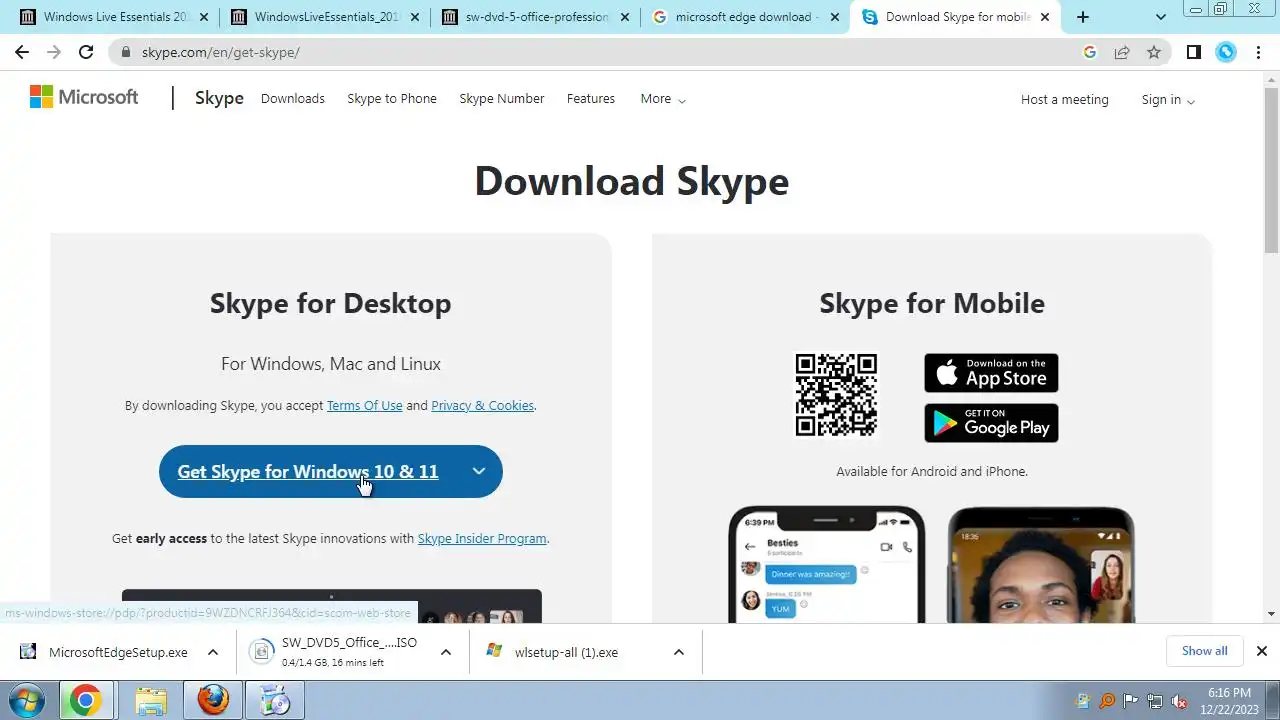Open the Skype Insider Program link
Screen dimensions: 1280x720
point(482,538)
